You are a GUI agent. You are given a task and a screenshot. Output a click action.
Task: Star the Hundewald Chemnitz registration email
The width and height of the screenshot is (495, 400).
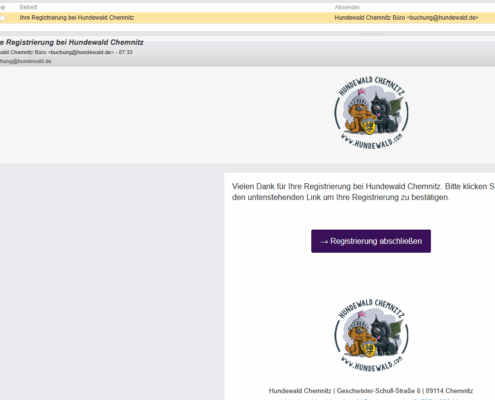click(x=2, y=18)
